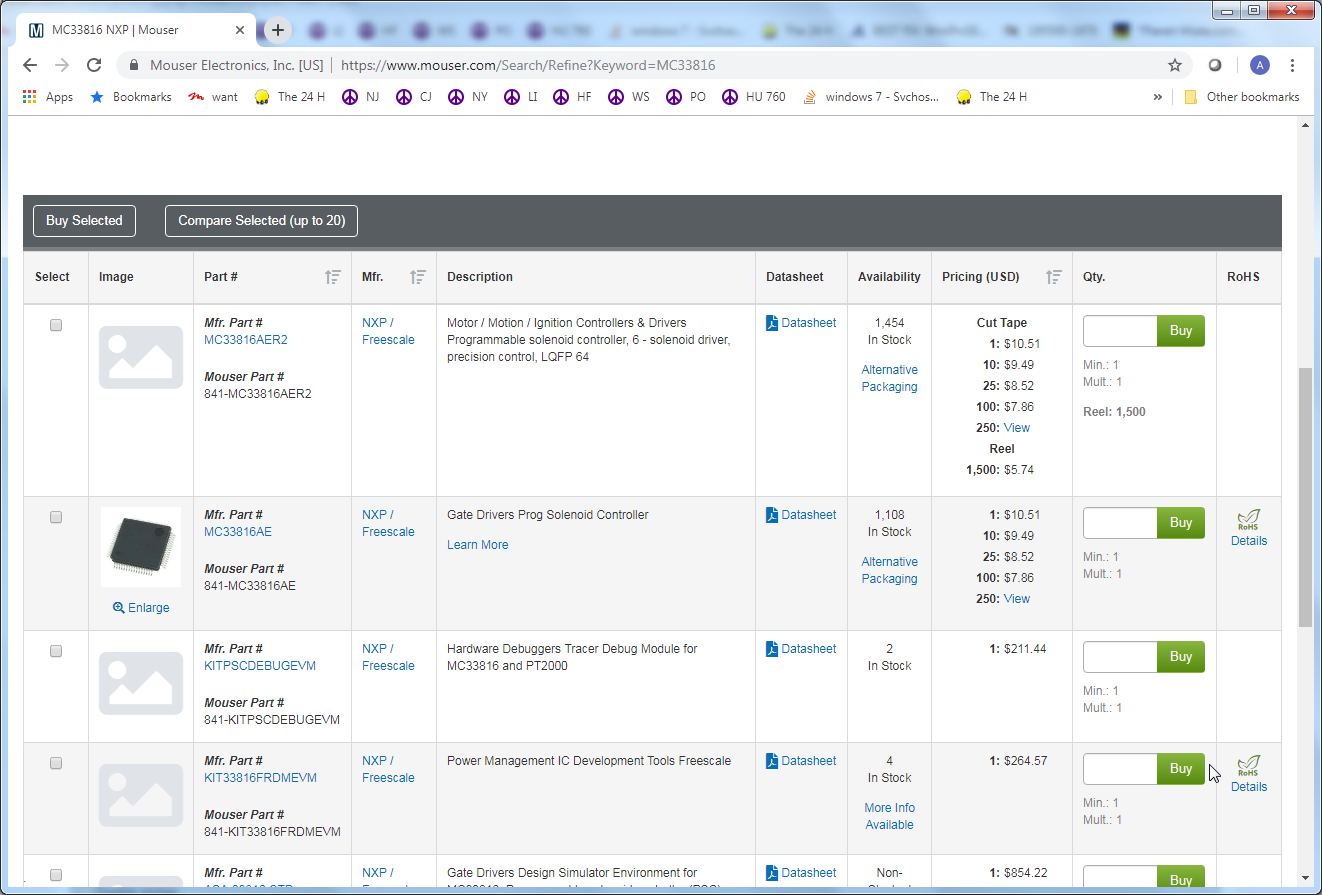Open Alternative Packaging for MC33816AER2
Image resolution: width=1322 pixels, height=895 pixels.
coord(889,378)
